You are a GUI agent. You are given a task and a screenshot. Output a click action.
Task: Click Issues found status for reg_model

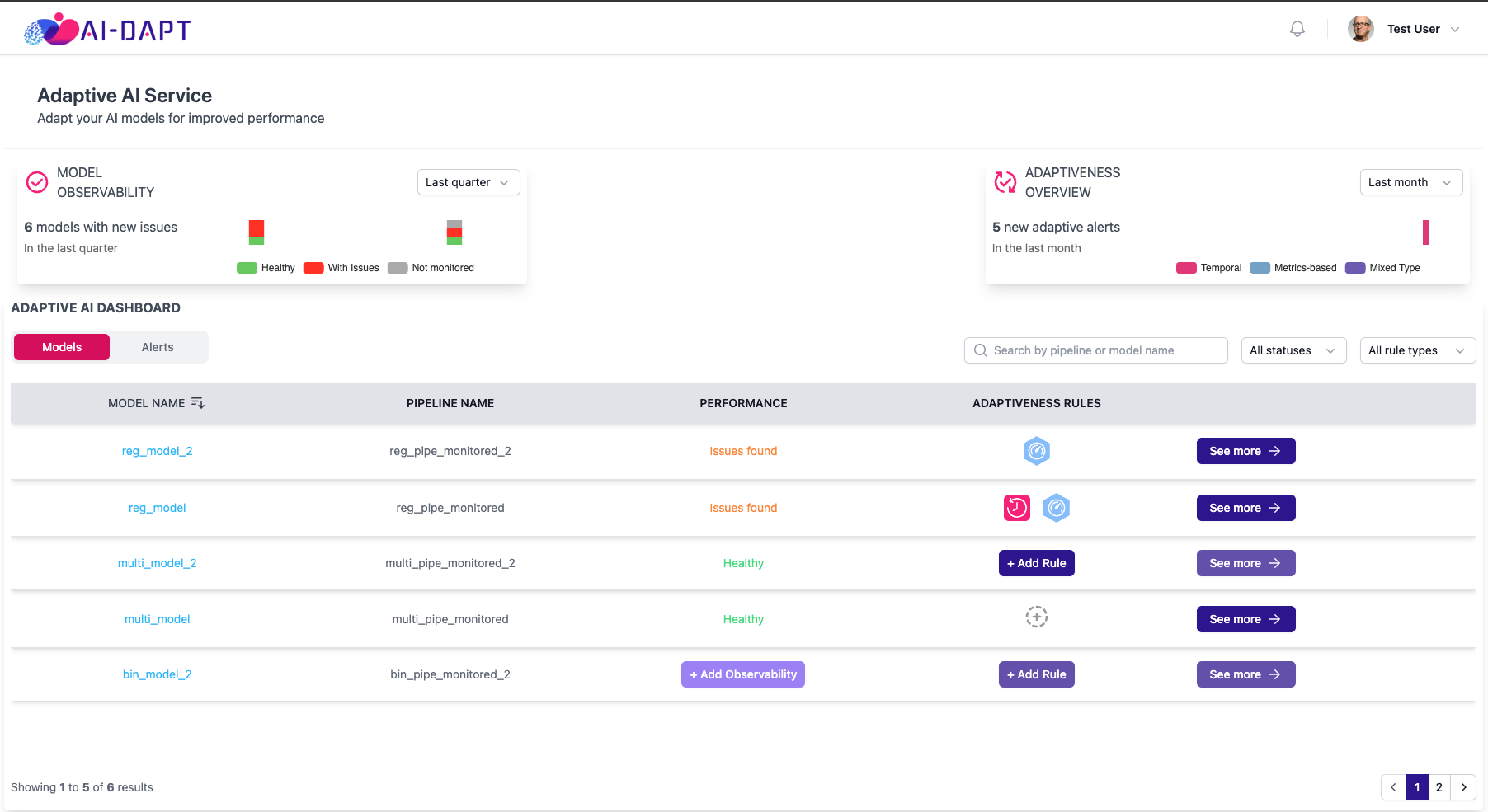pyautogui.click(x=743, y=508)
